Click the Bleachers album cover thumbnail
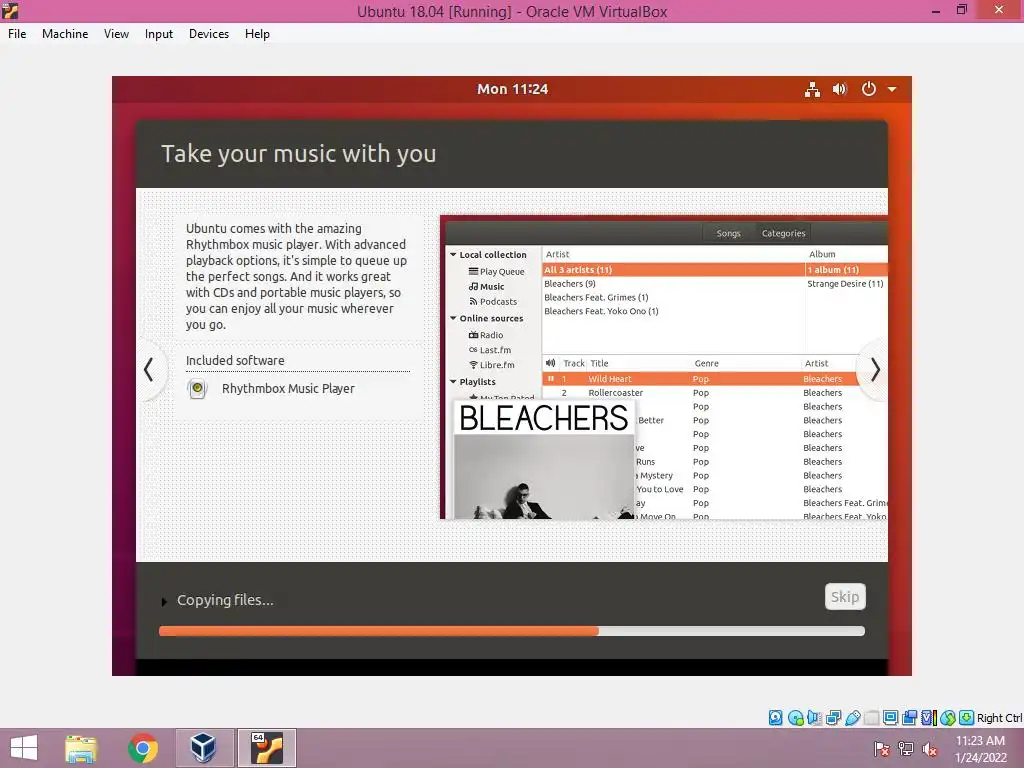 tap(543, 460)
